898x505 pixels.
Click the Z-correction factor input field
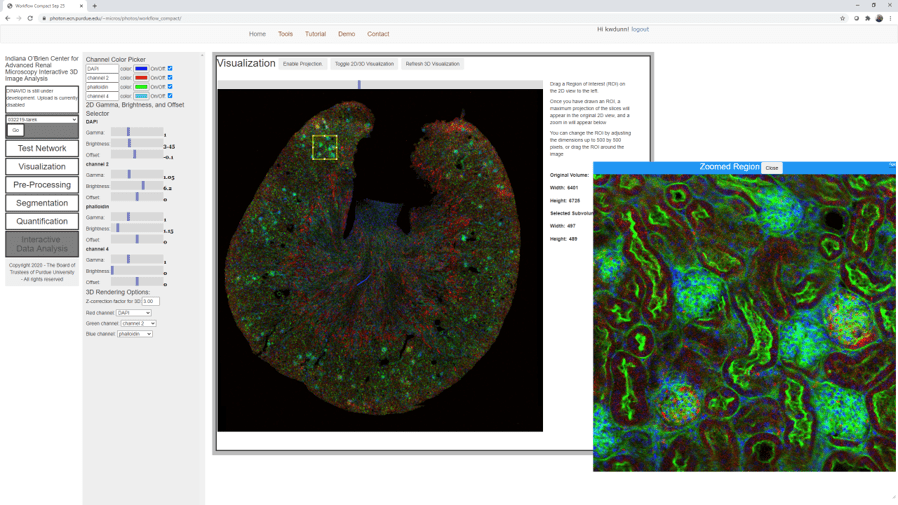150,301
